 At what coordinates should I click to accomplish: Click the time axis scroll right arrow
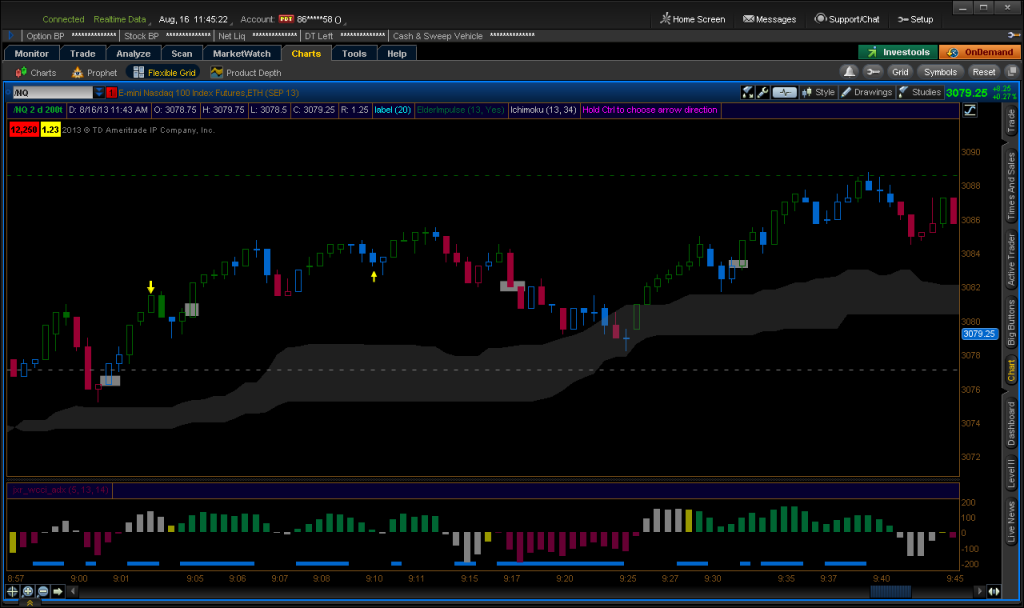pos(978,591)
